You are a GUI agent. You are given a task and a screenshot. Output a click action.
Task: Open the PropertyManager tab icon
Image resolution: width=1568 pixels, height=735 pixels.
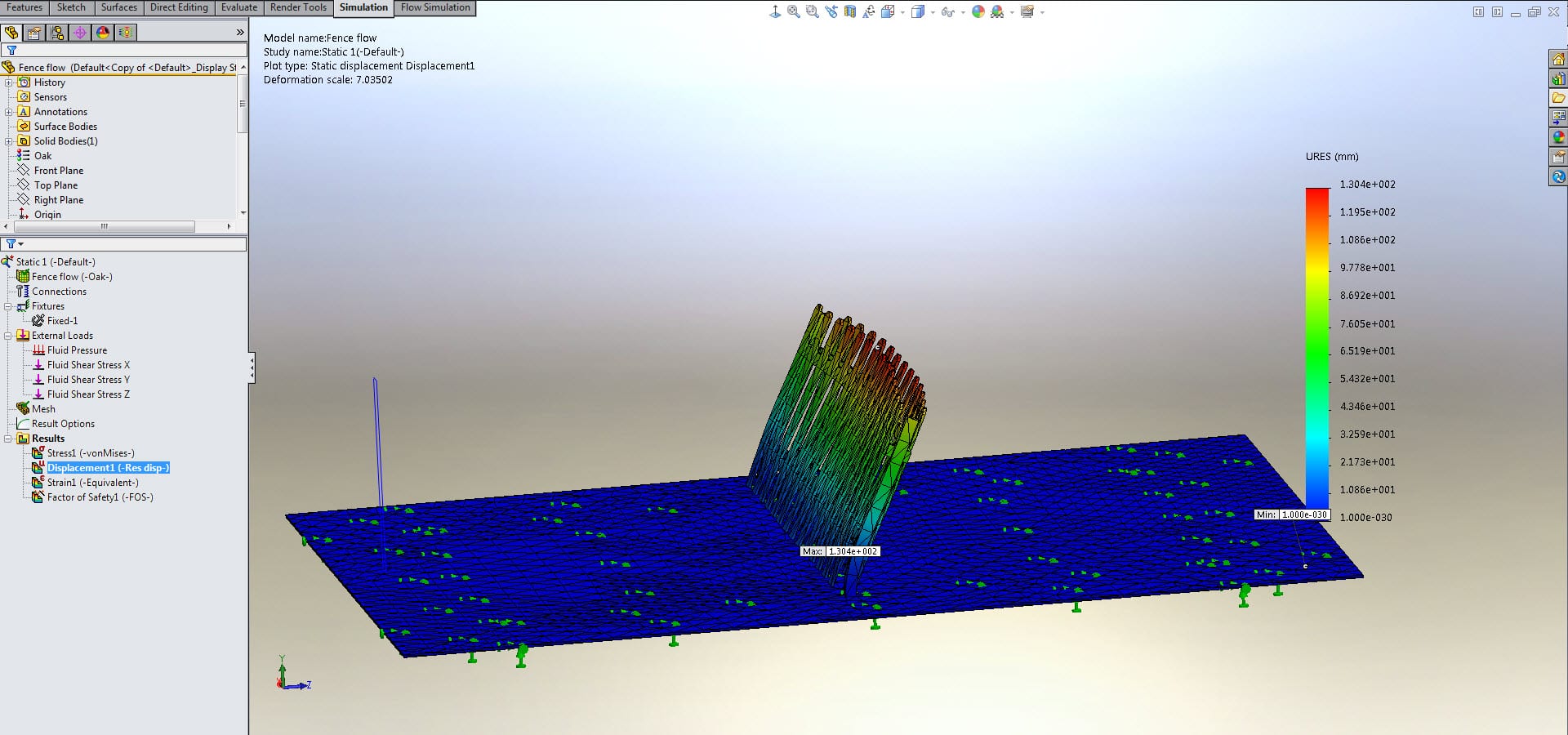[33, 33]
